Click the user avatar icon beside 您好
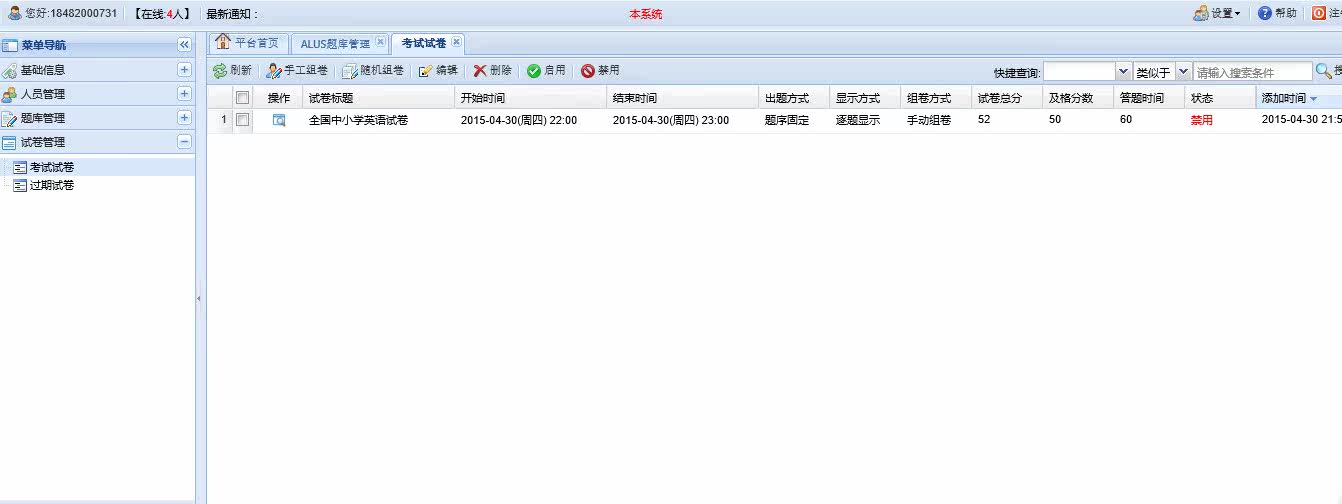This screenshot has width=1342, height=504. [14, 13]
